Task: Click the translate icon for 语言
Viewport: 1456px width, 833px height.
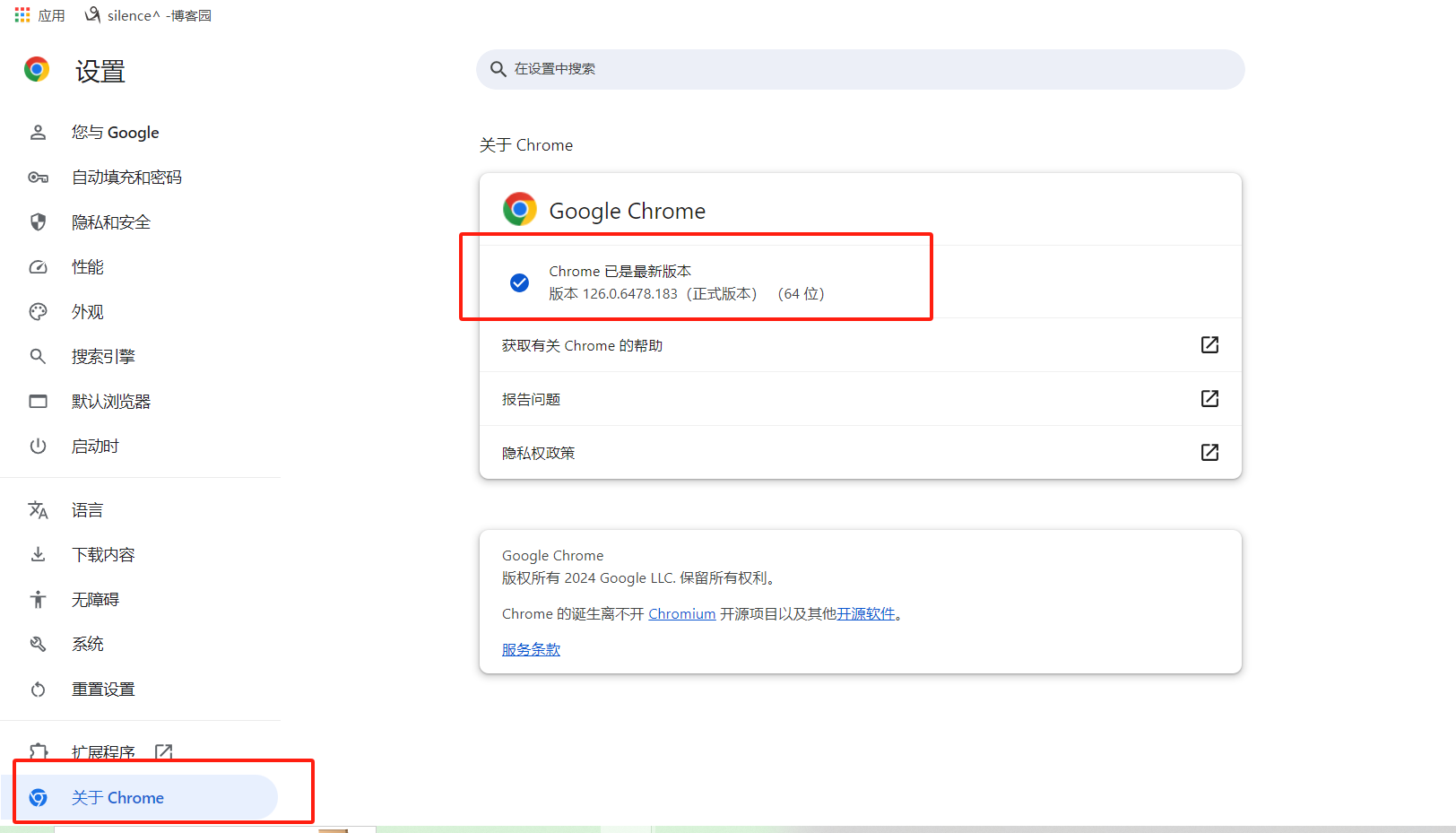Action: pos(38,510)
